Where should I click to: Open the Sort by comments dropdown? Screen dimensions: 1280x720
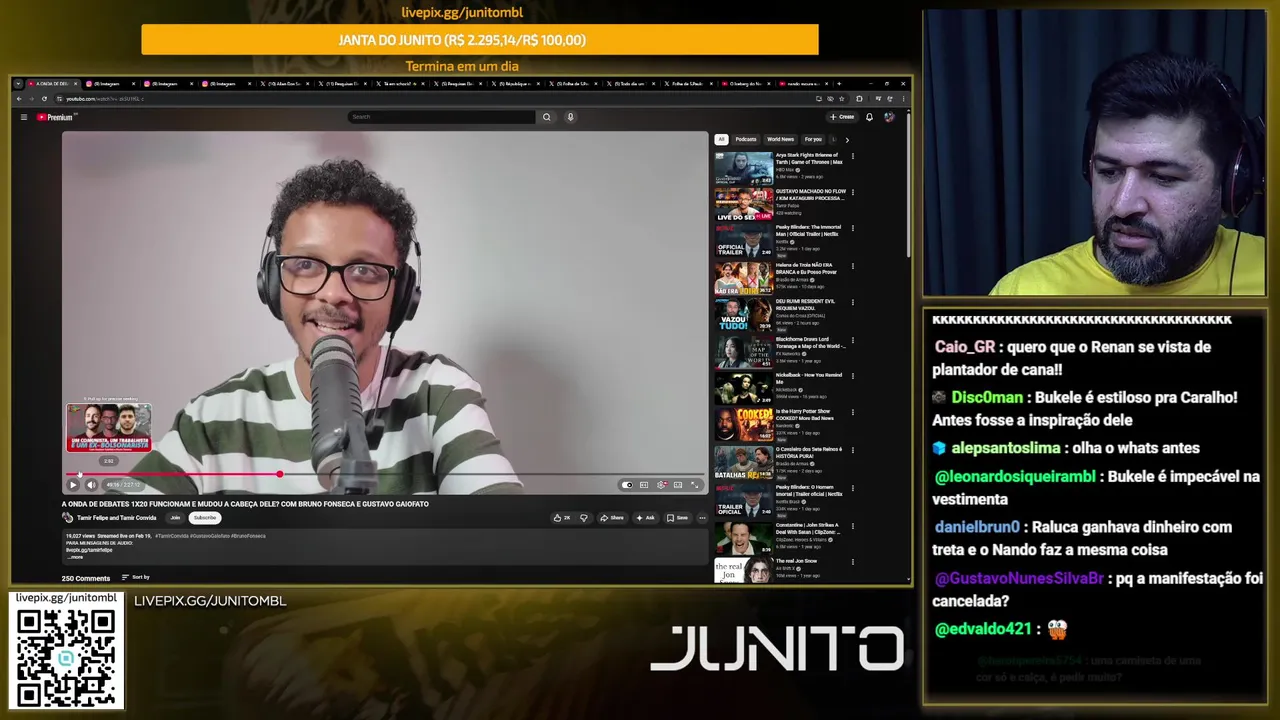pos(136,577)
